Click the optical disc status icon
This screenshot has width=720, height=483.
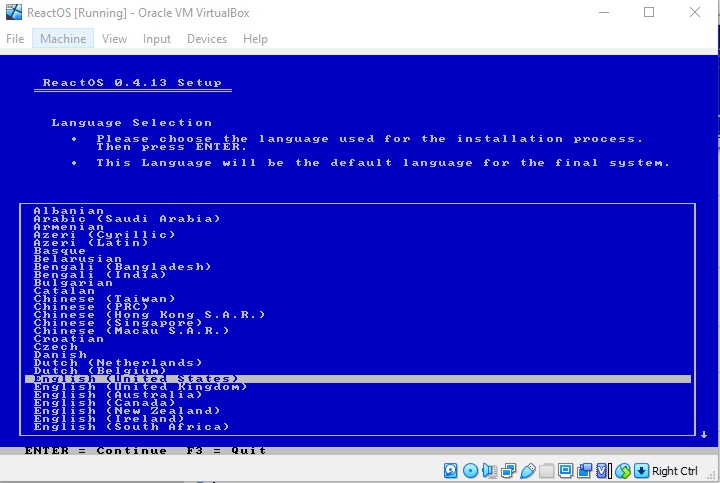[470, 471]
